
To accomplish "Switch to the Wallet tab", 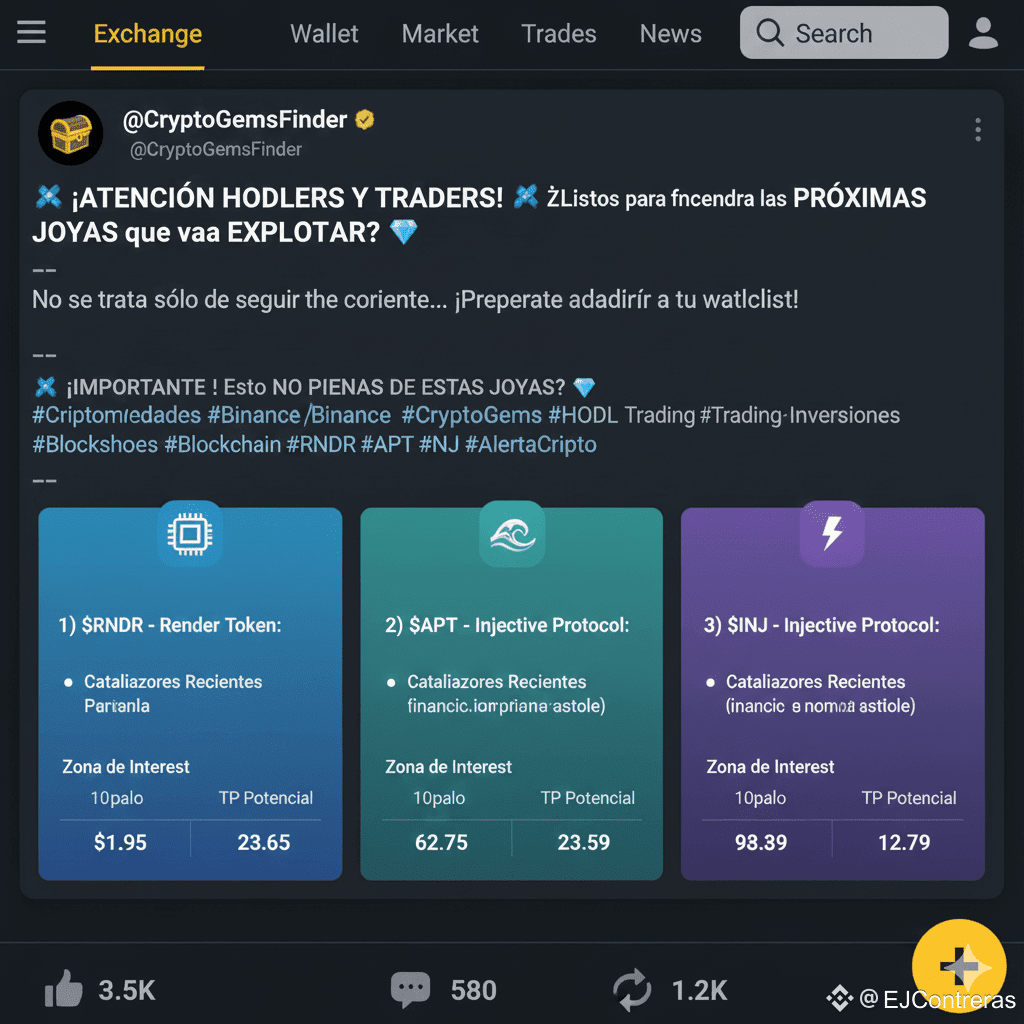I will 324,33.
